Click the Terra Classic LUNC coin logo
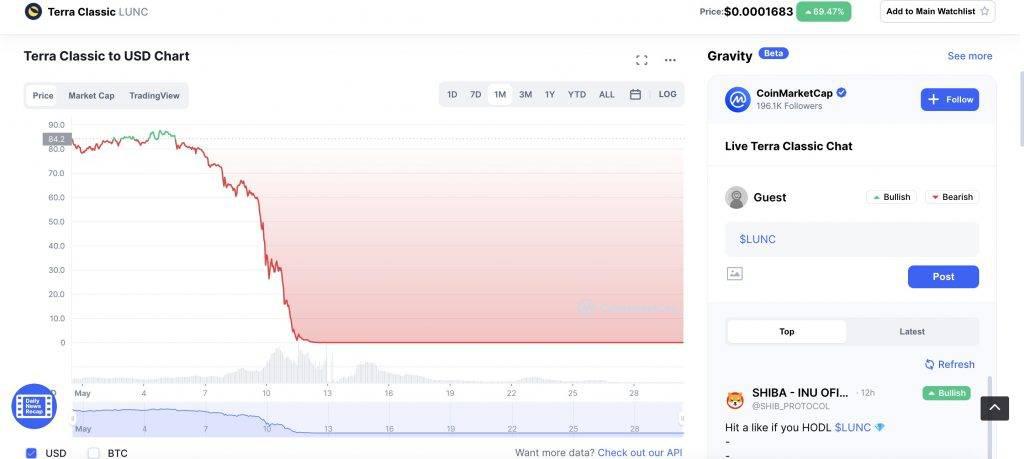1024x459 pixels. pyautogui.click(x=33, y=12)
